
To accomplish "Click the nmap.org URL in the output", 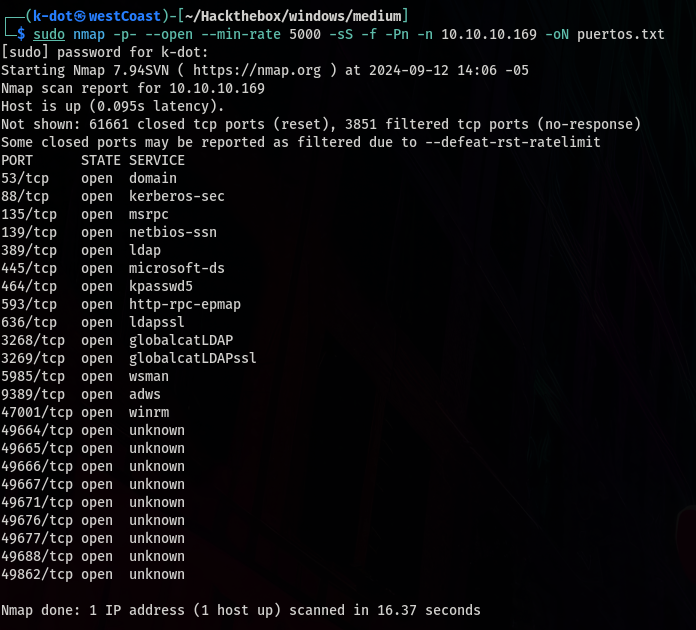I will (x=257, y=71).
